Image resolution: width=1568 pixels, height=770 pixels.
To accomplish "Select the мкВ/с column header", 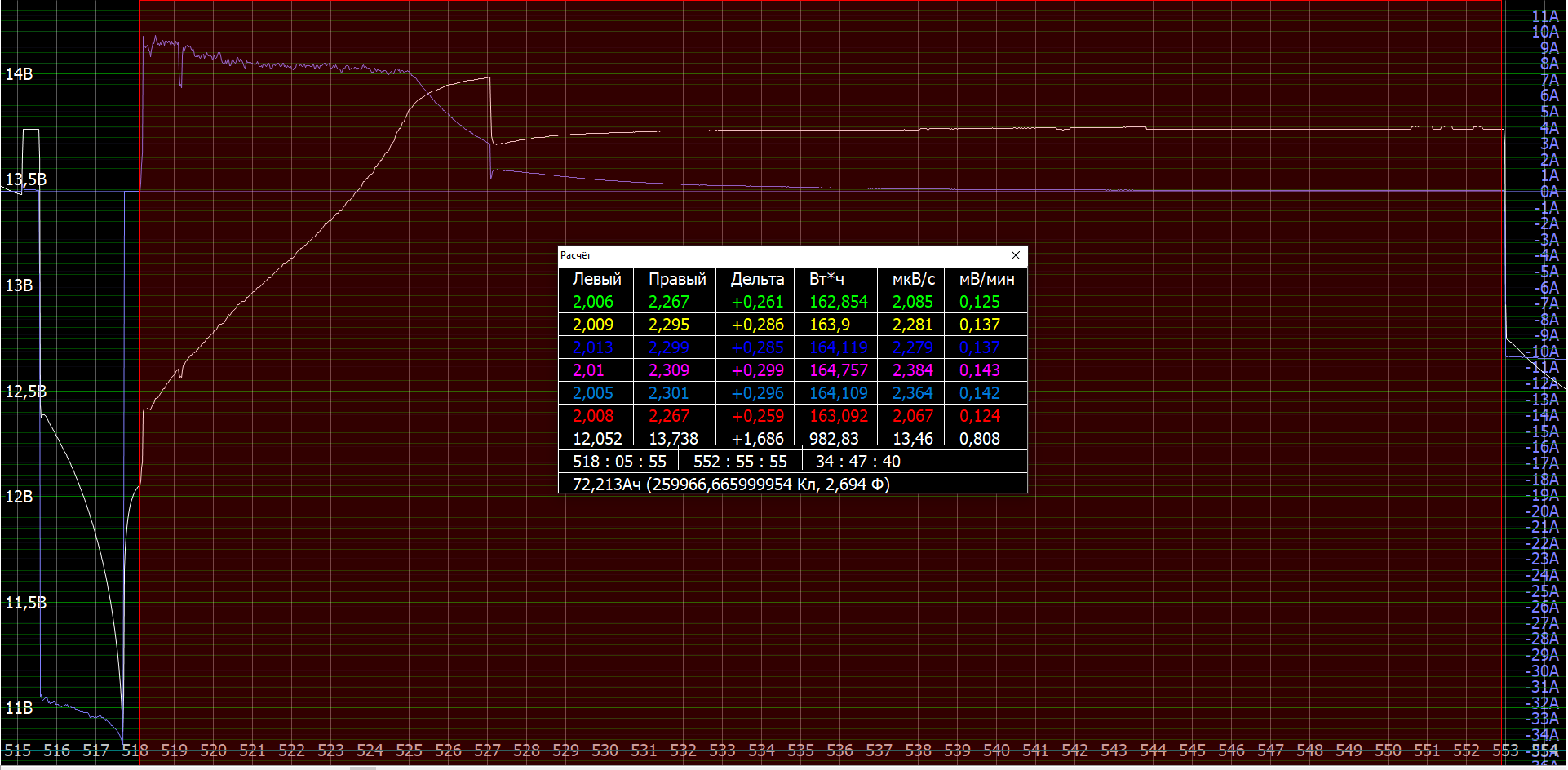I will (913, 279).
